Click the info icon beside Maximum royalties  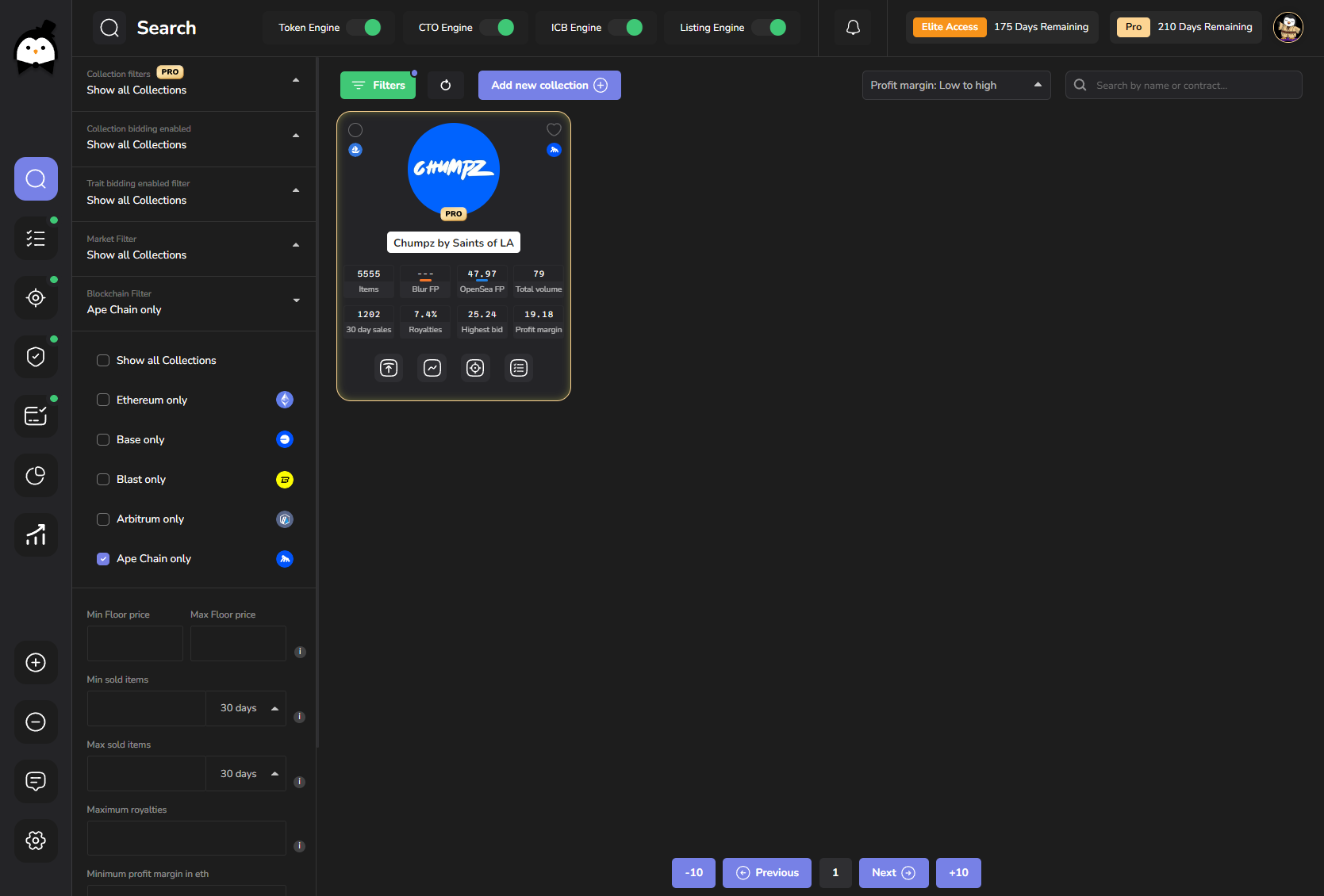pos(300,846)
